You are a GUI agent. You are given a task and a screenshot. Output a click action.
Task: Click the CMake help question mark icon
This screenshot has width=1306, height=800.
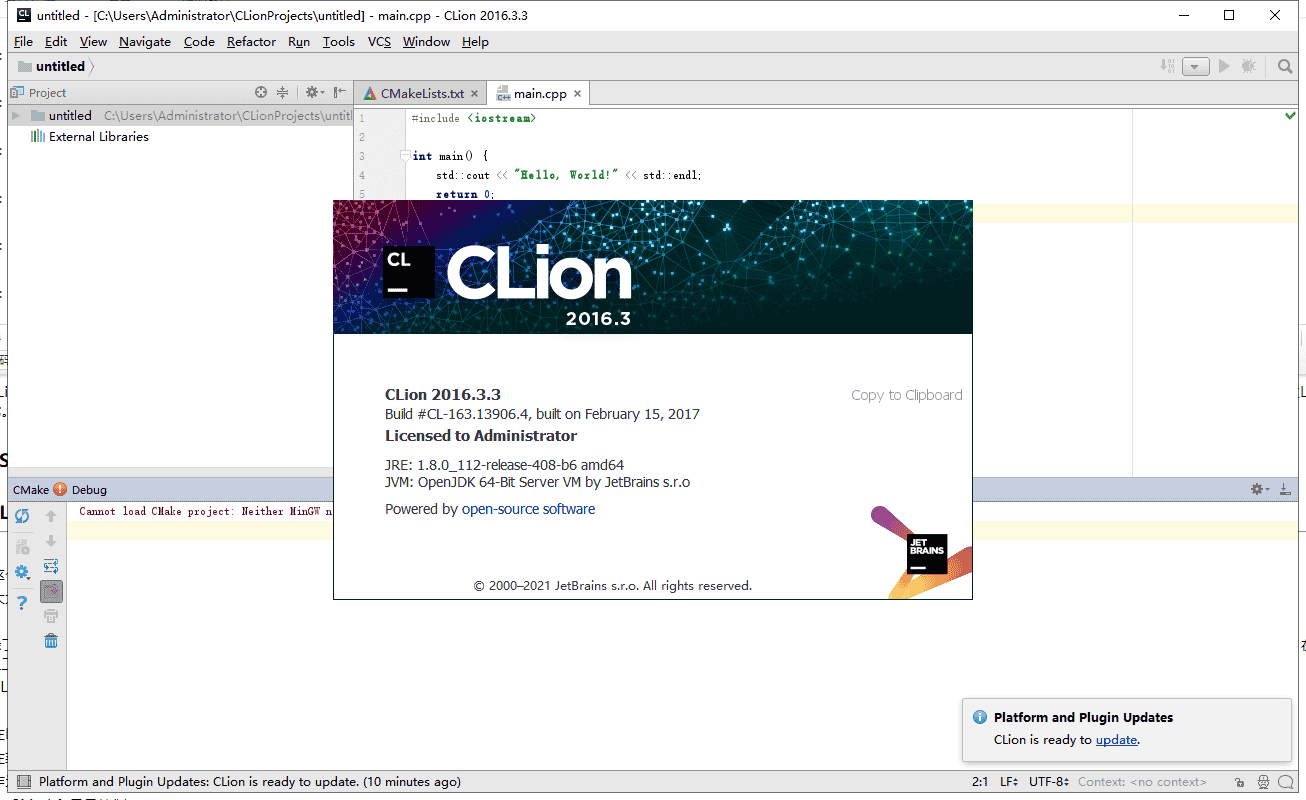[21, 602]
